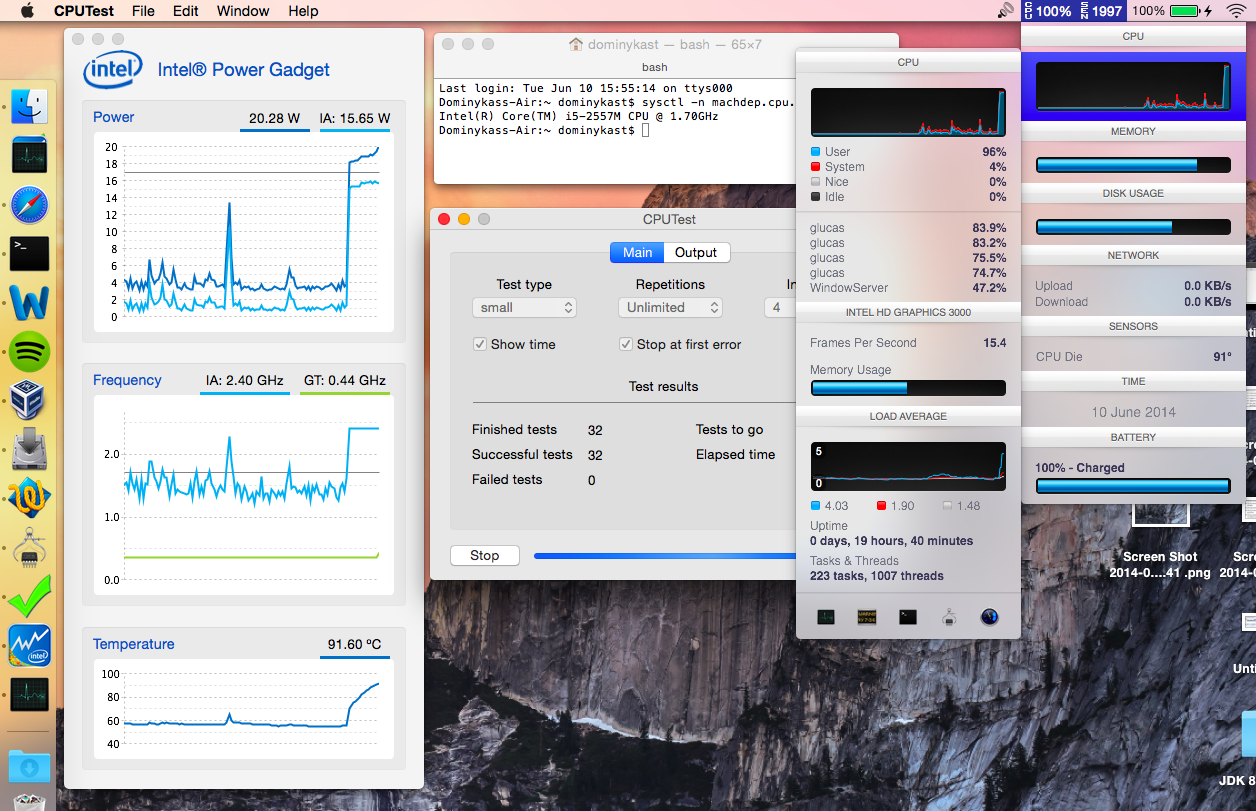Image resolution: width=1256 pixels, height=811 pixels.
Task: Click the 91.60 ºC temperature reading
Action: (x=354, y=645)
